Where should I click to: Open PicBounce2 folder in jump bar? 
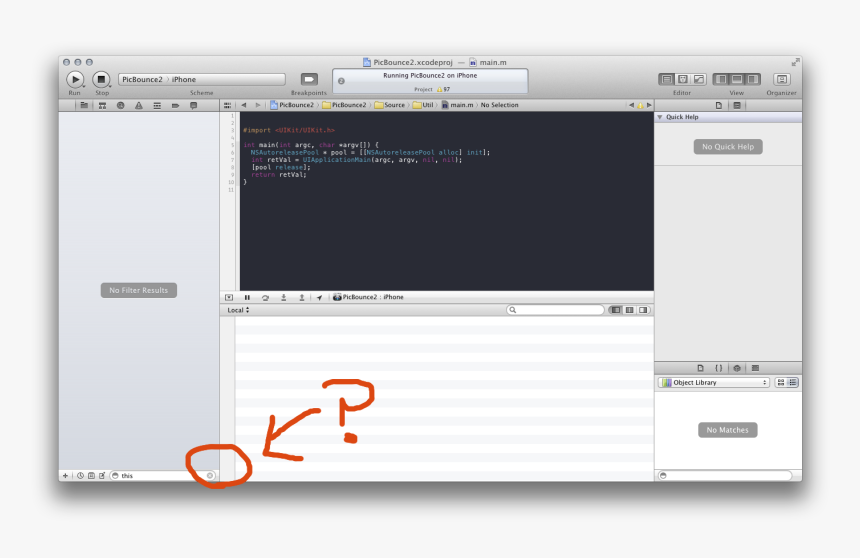(x=344, y=105)
